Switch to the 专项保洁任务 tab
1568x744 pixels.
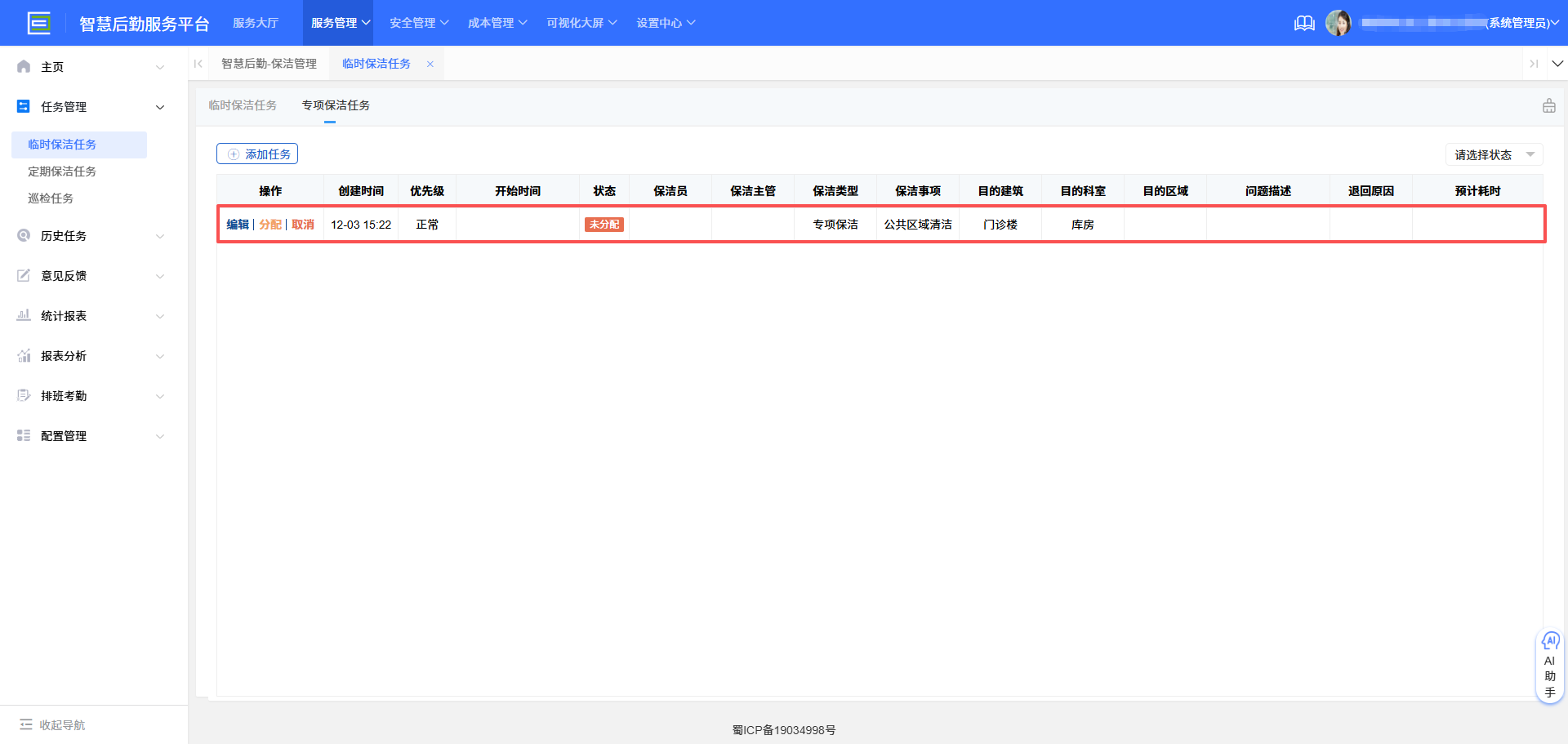(335, 105)
